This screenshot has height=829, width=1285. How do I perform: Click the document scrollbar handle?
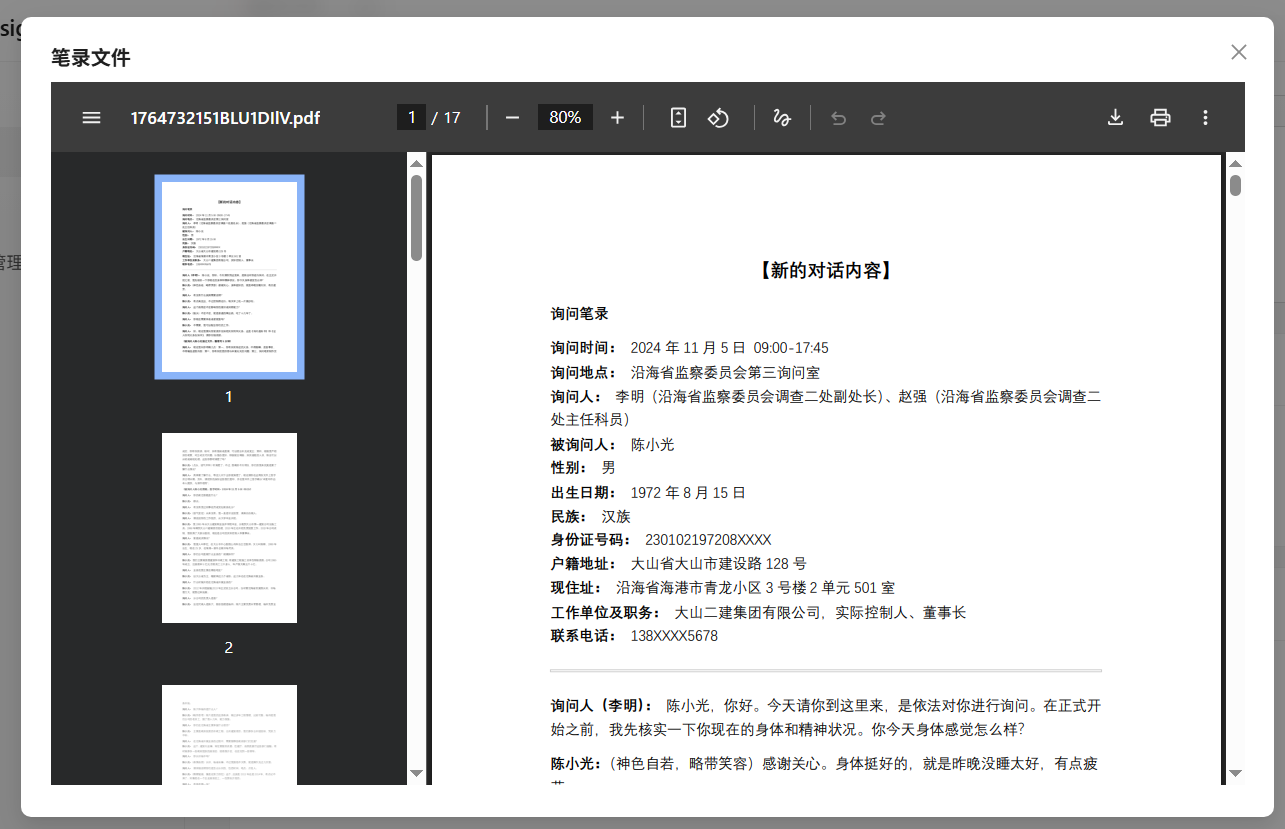pyautogui.click(x=1235, y=185)
